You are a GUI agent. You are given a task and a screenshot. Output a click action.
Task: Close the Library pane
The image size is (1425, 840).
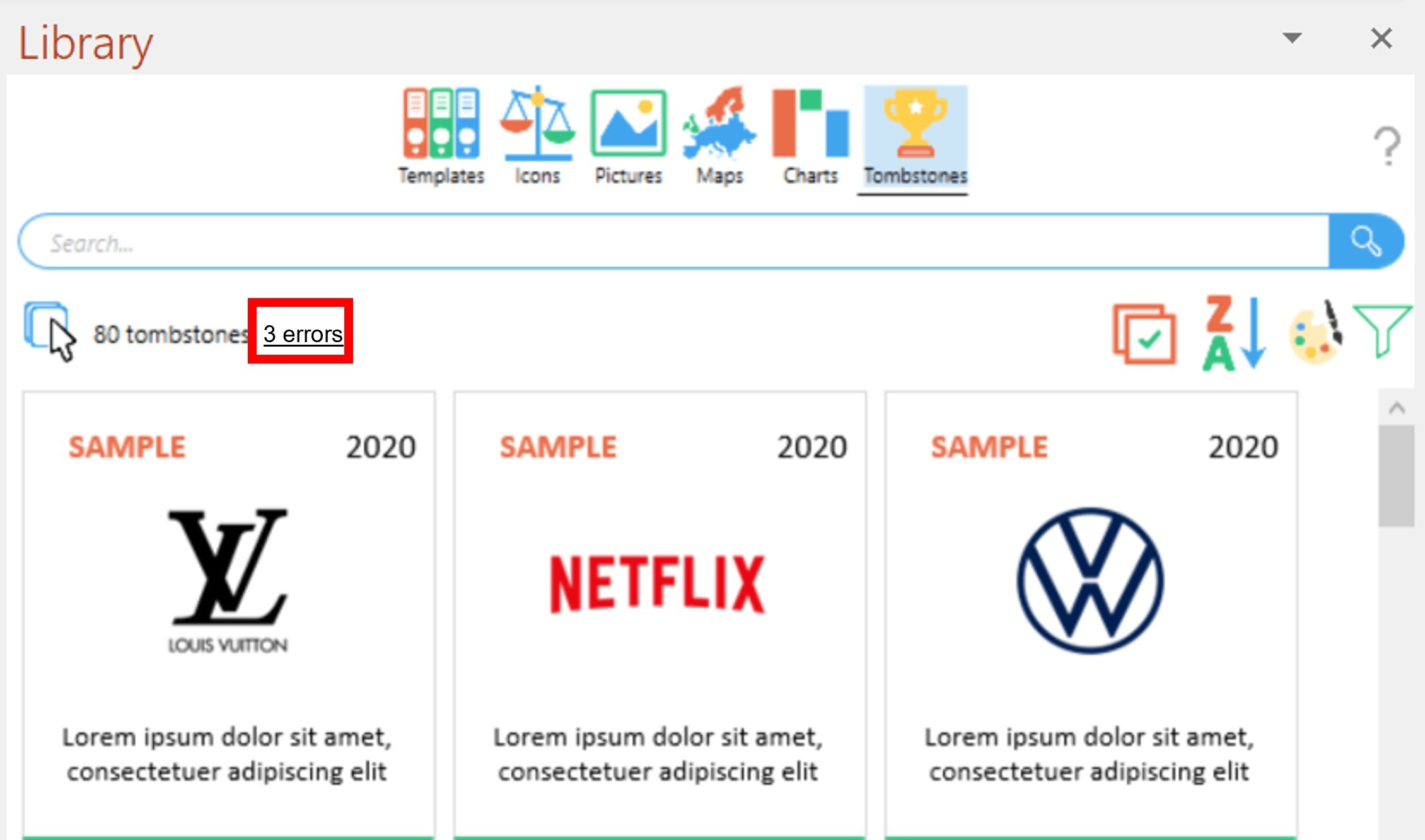click(1381, 38)
